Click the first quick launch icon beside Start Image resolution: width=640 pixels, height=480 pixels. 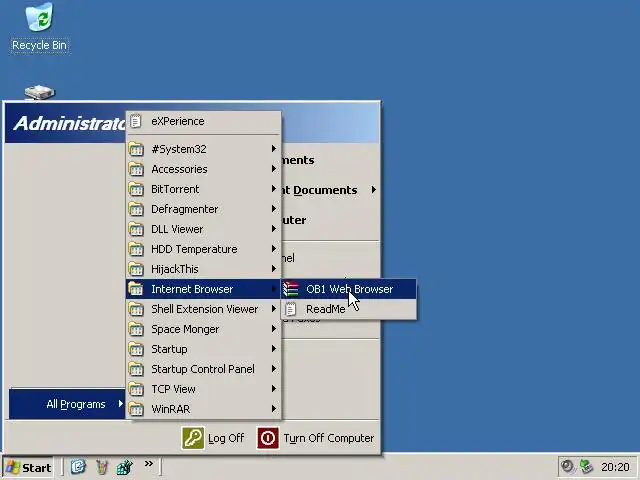click(x=78, y=467)
